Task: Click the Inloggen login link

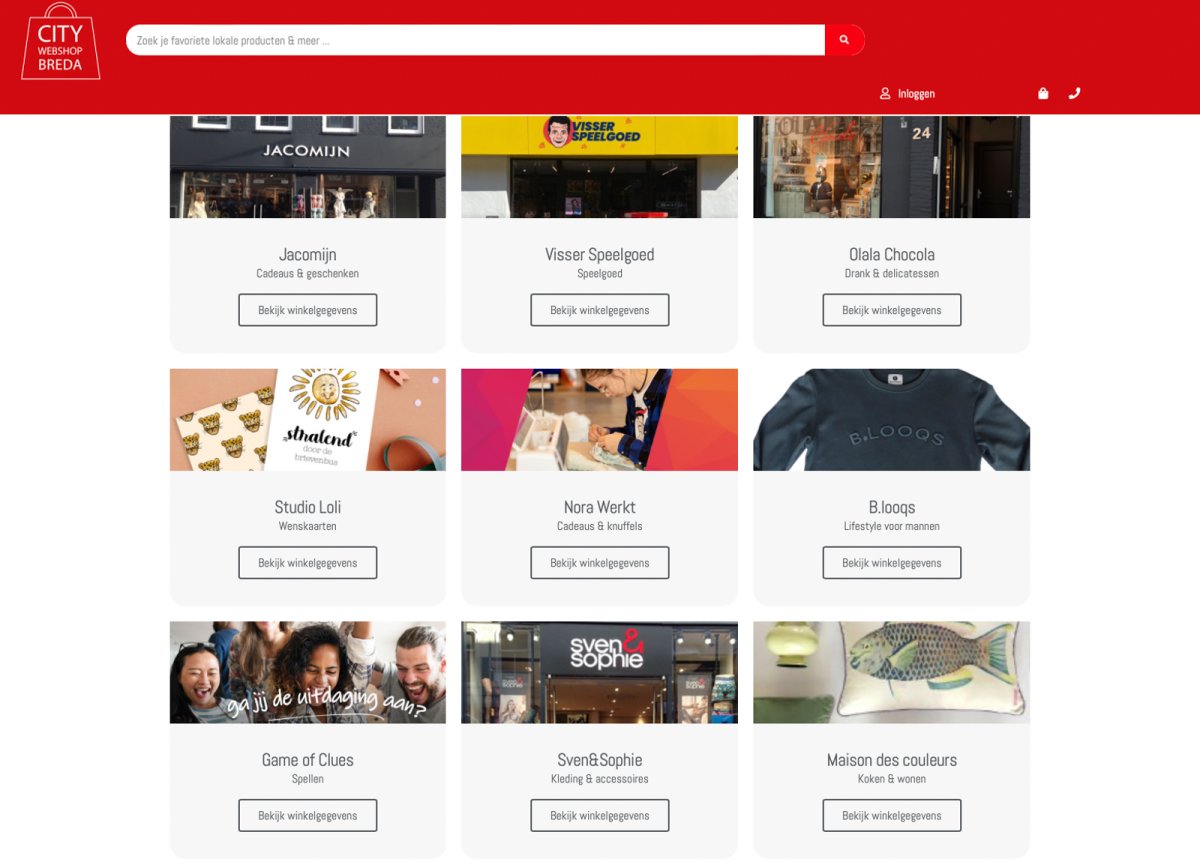Action: (x=916, y=93)
